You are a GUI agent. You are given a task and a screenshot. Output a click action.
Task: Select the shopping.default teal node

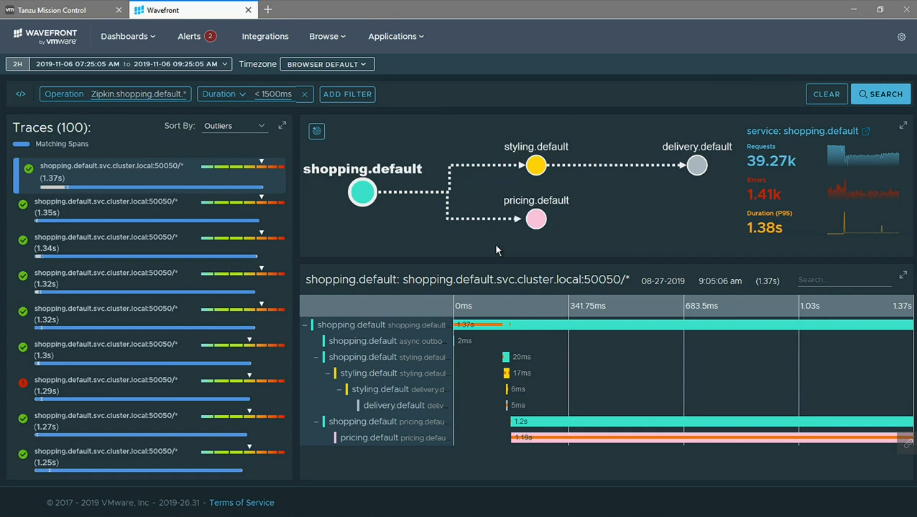pyautogui.click(x=362, y=192)
